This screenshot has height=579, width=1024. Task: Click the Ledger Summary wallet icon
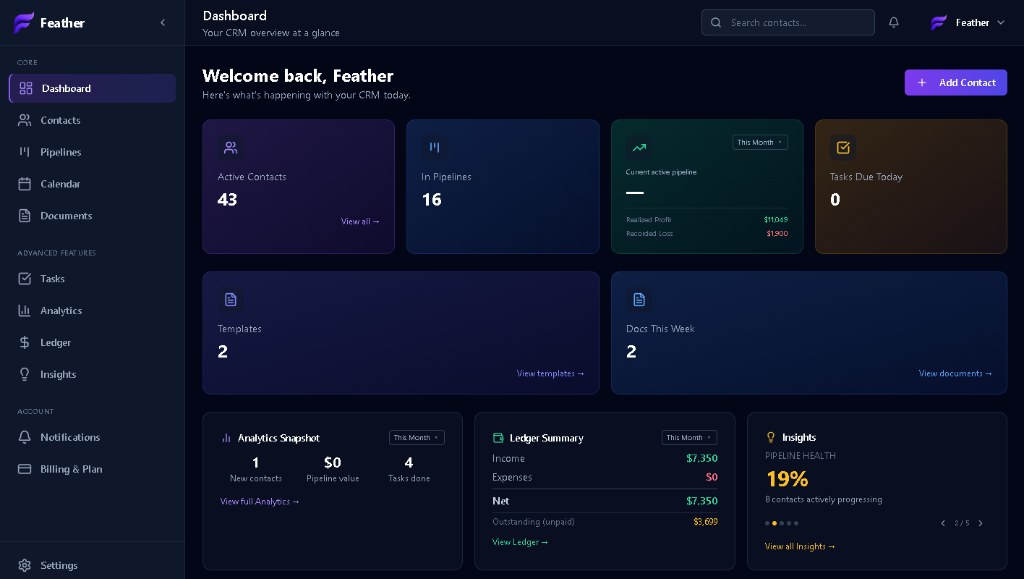(x=498, y=438)
